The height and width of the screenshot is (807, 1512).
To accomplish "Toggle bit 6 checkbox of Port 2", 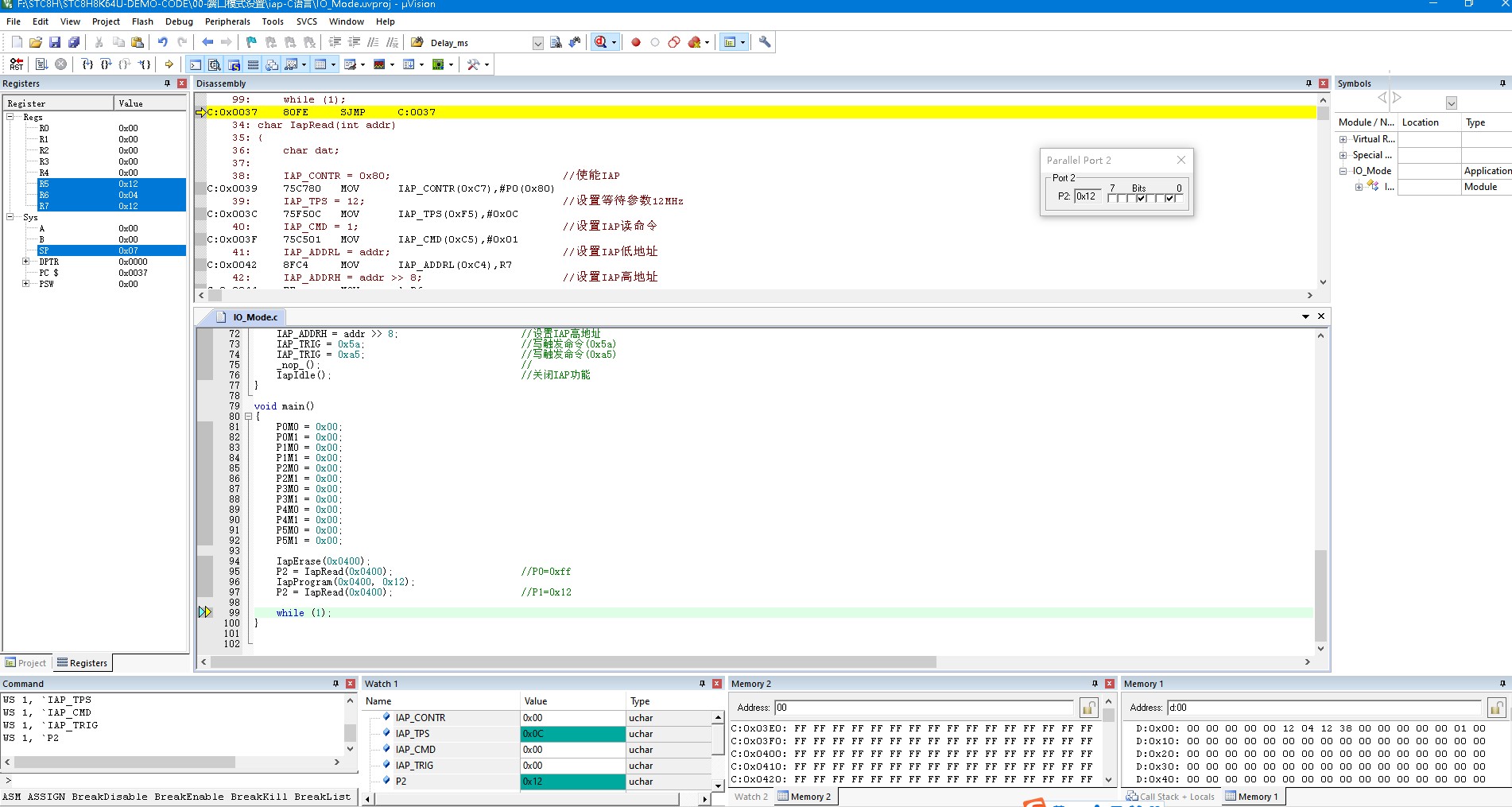I will 1122,198.
